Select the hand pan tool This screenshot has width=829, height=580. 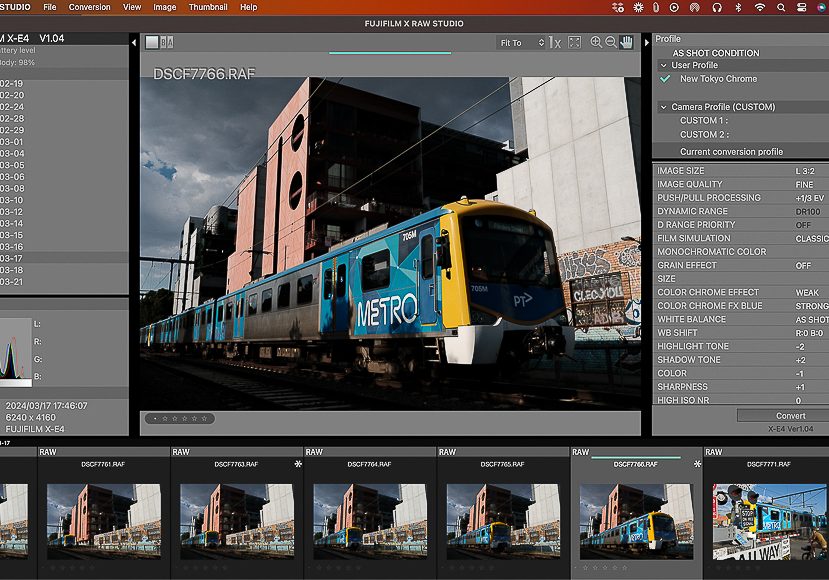click(x=626, y=42)
